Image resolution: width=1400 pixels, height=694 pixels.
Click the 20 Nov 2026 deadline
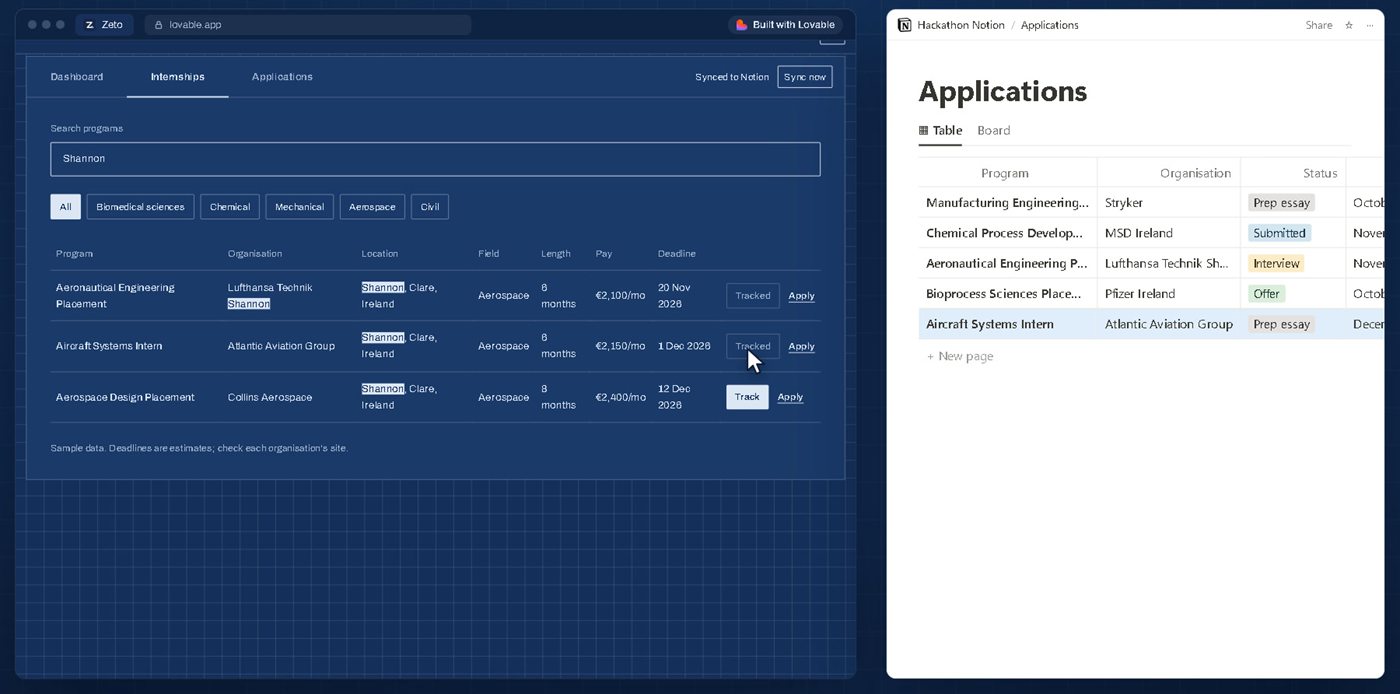tap(676, 295)
